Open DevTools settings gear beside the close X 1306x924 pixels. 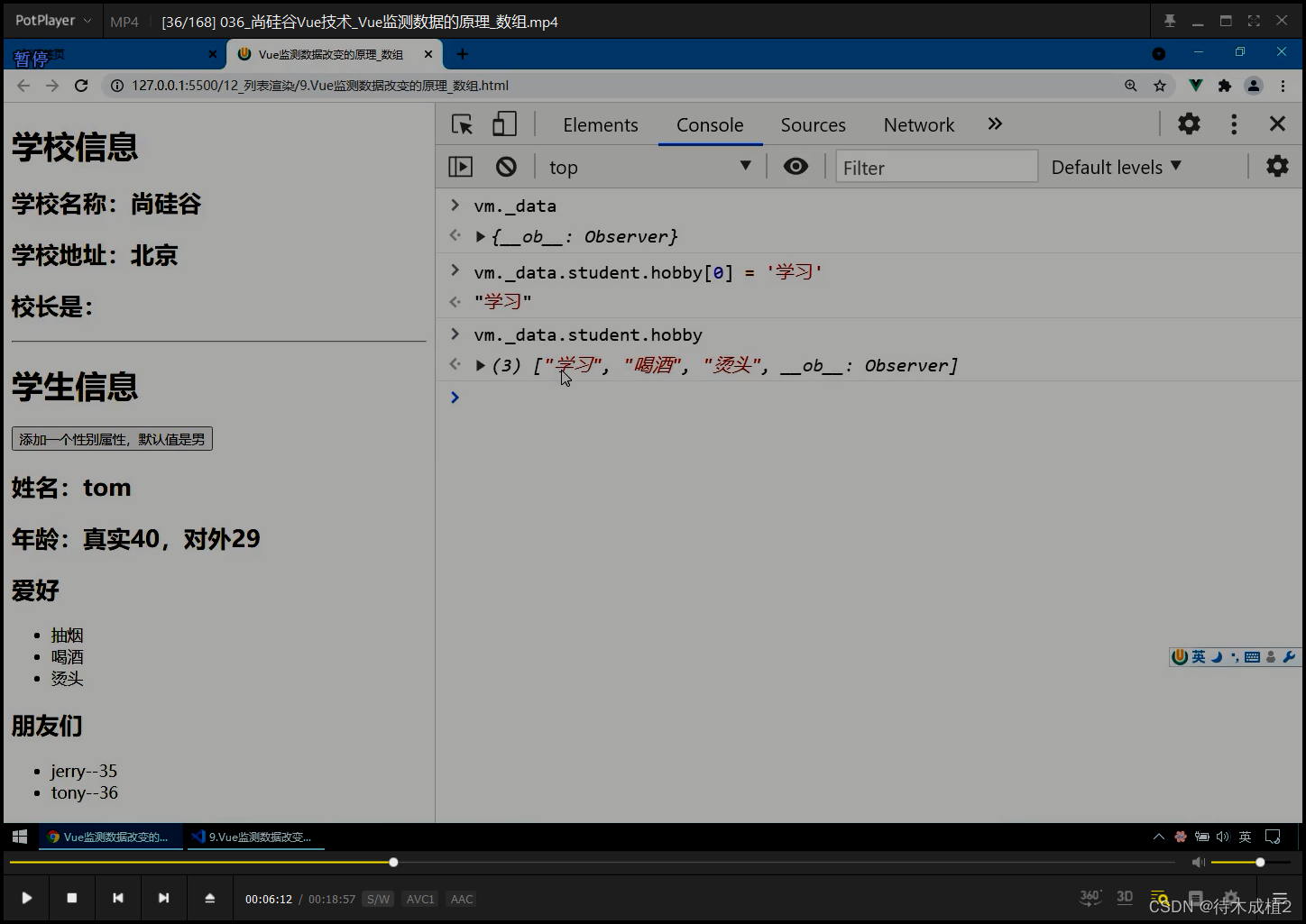[x=1190, y=124]
